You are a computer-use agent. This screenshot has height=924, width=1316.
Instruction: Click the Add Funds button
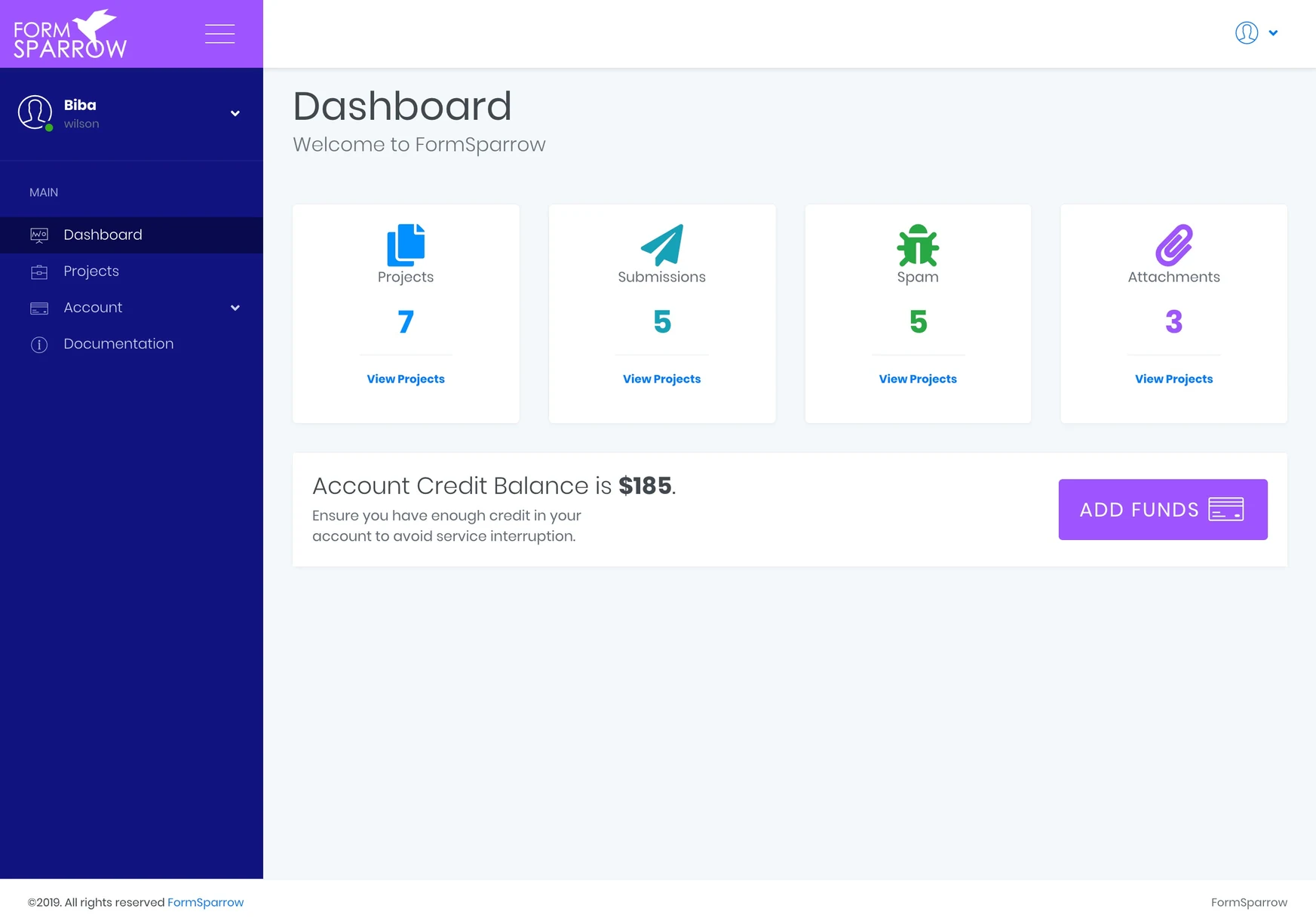(x=1163, y=510)
